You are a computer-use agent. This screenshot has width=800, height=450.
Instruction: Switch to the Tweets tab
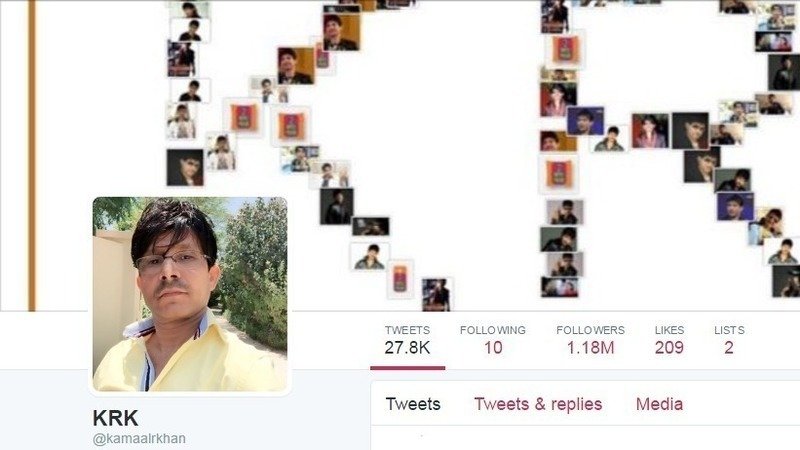click(x=413, y=404)
